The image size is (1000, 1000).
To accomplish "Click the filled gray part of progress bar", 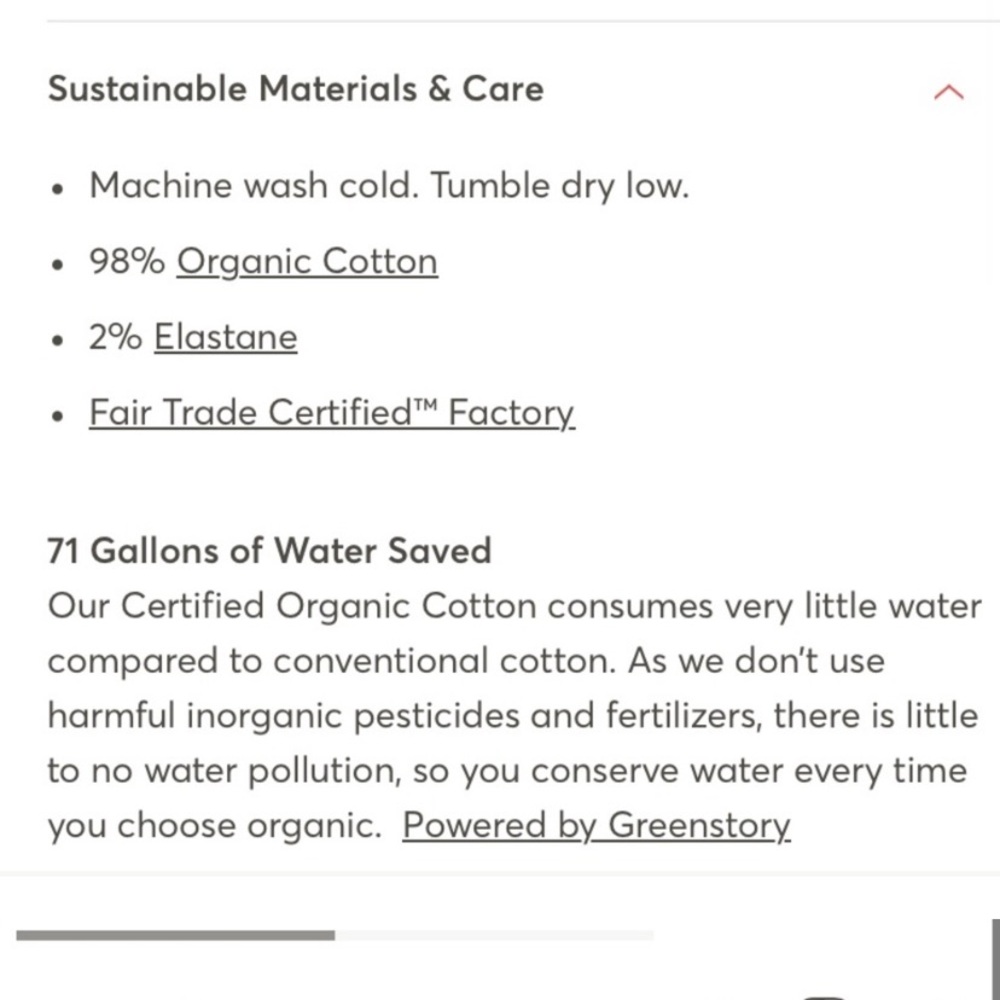I will [175, 935].
